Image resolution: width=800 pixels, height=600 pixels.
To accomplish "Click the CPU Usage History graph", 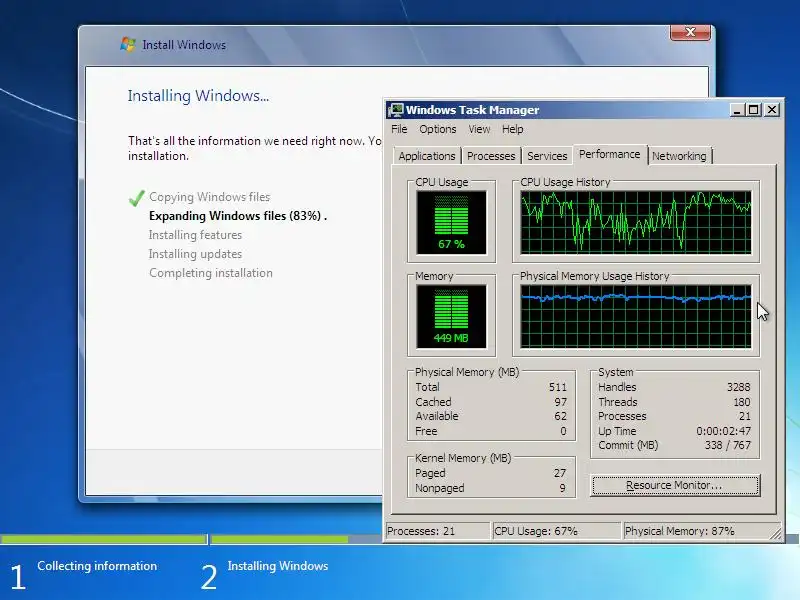I will pos(635,222).
